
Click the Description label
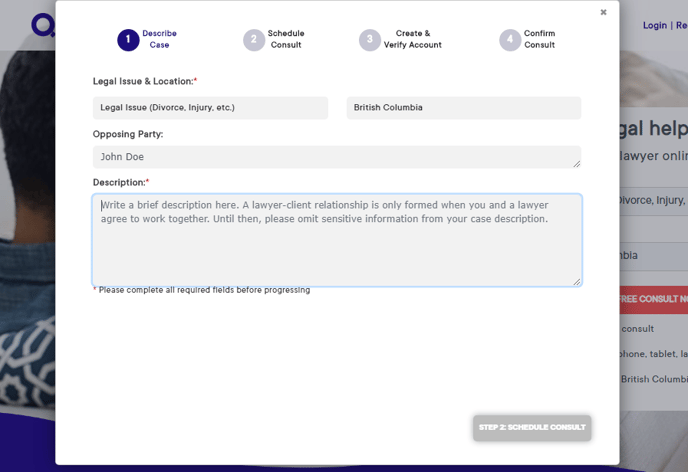pyautogui.click(x=121, y=182)
